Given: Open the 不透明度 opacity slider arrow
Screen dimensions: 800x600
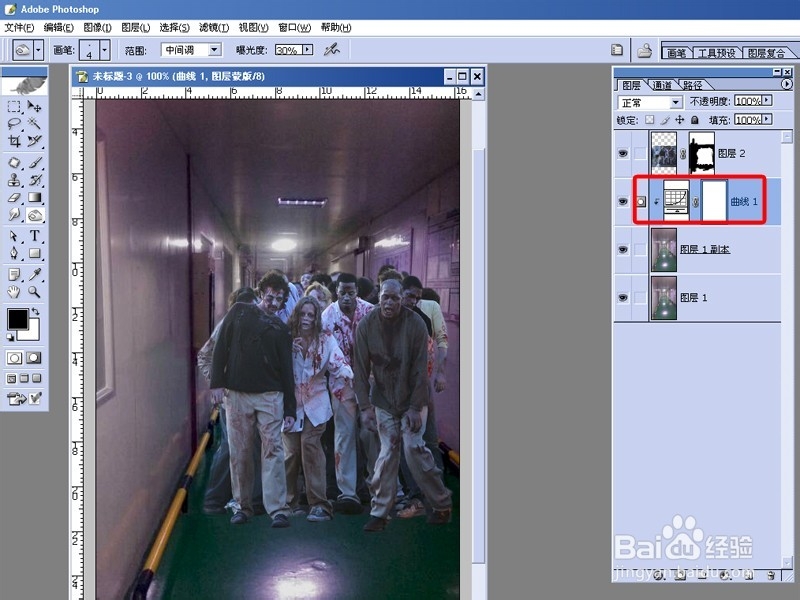Looking at the screenshot, I should click(x=767, y=101).
